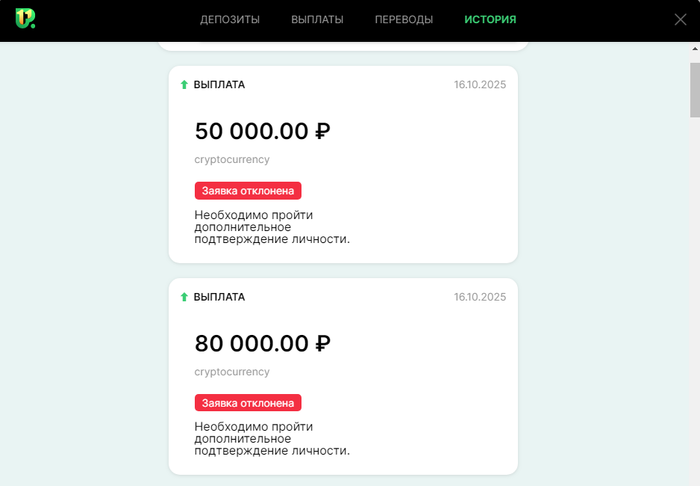Click cryptocurrency label under 50 000.00 ₽
The height and width of the screenshot is (486, 700).
[232, 159]
